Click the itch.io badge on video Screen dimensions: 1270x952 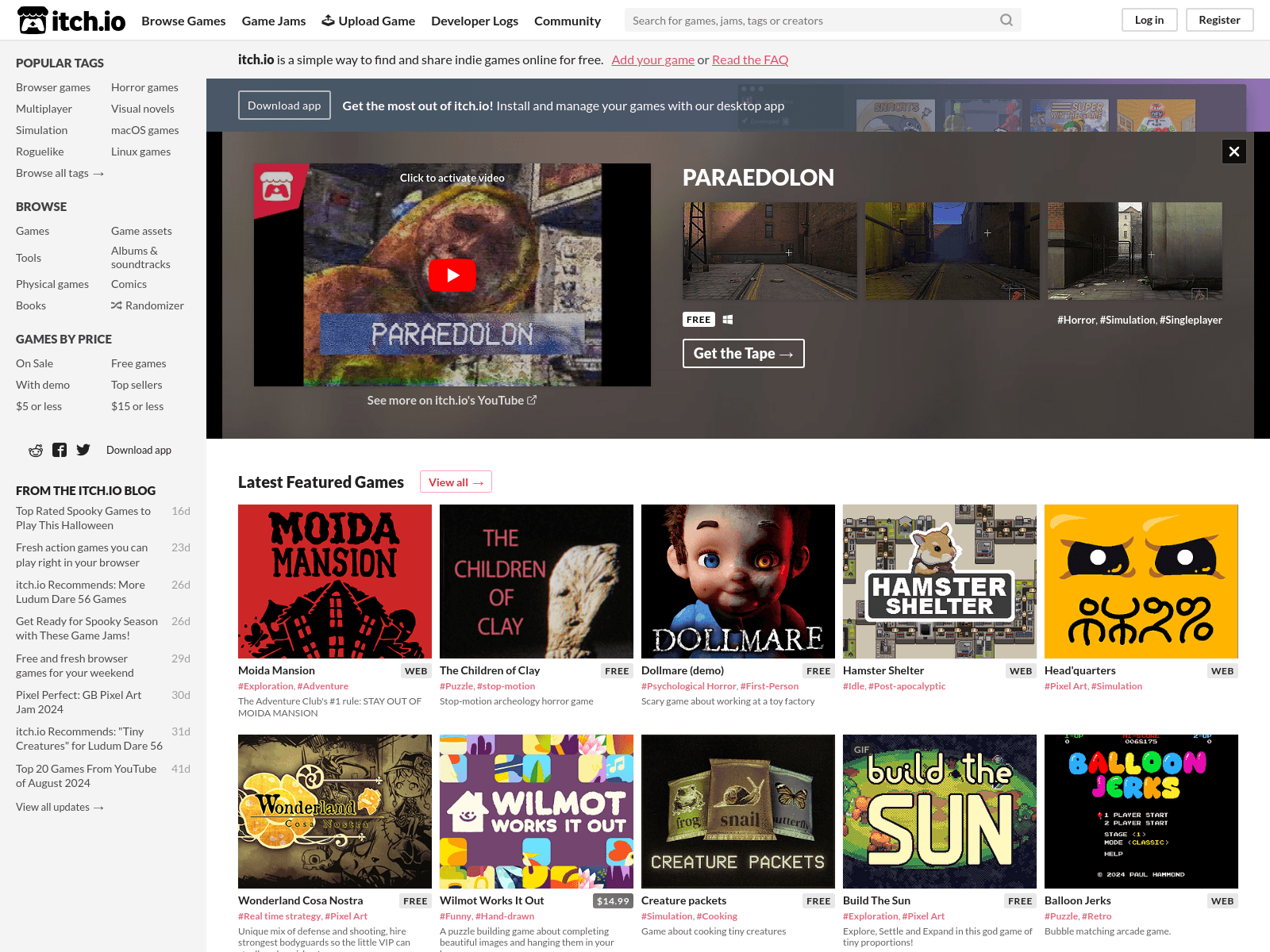277,187
